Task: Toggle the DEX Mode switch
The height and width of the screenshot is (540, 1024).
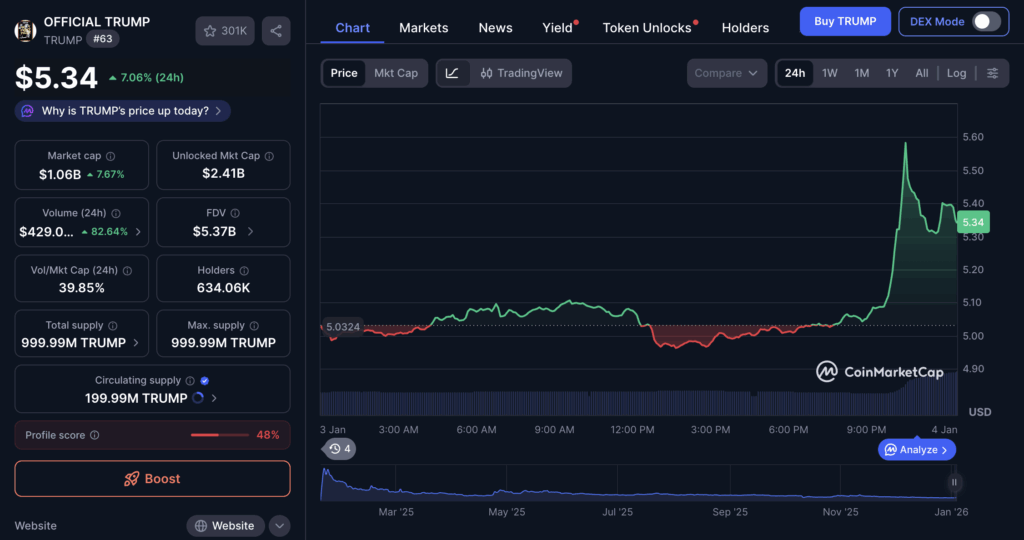Action: coord(985,21)
